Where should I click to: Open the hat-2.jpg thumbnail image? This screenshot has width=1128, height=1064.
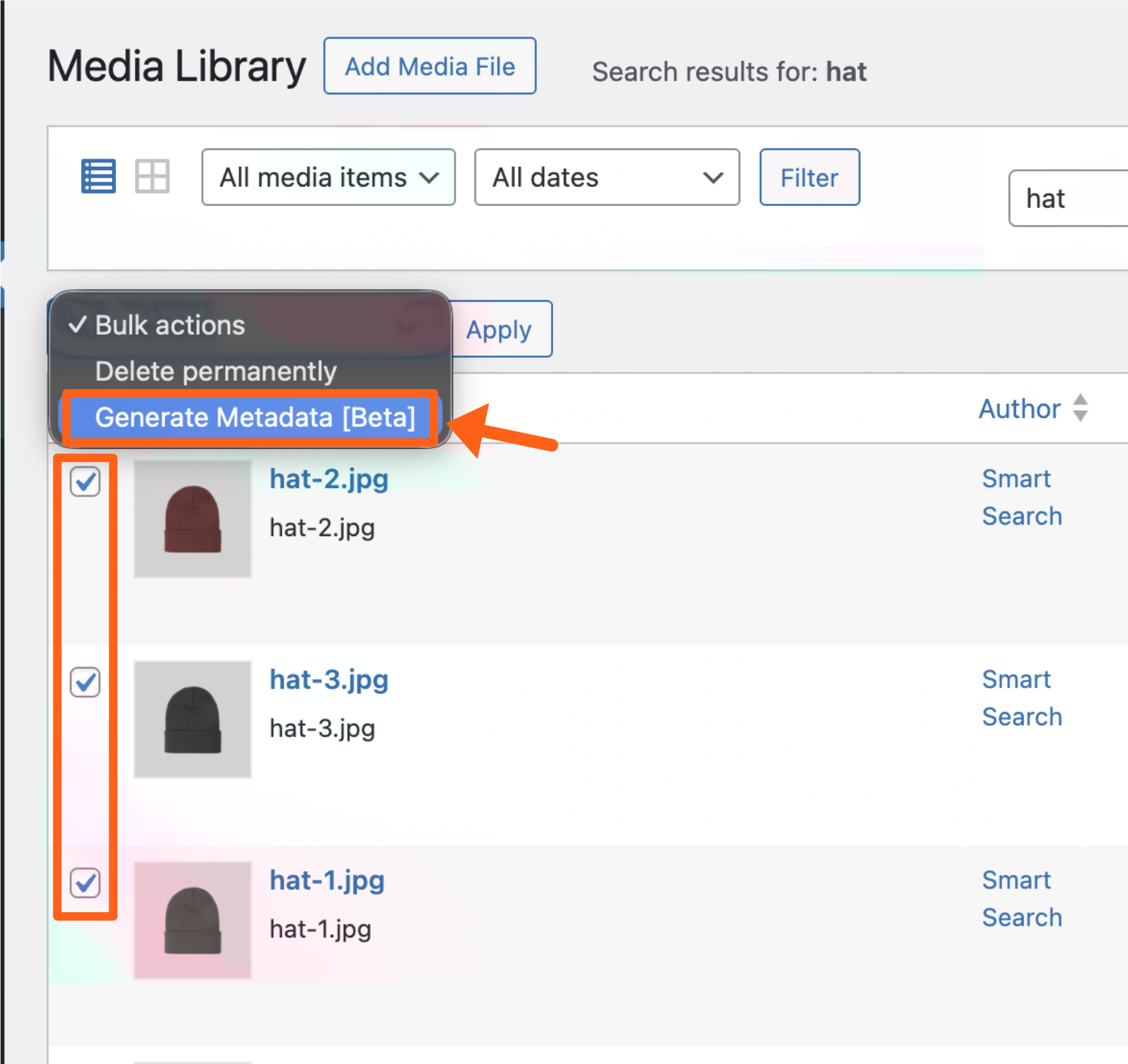click(x=193, y=519)
